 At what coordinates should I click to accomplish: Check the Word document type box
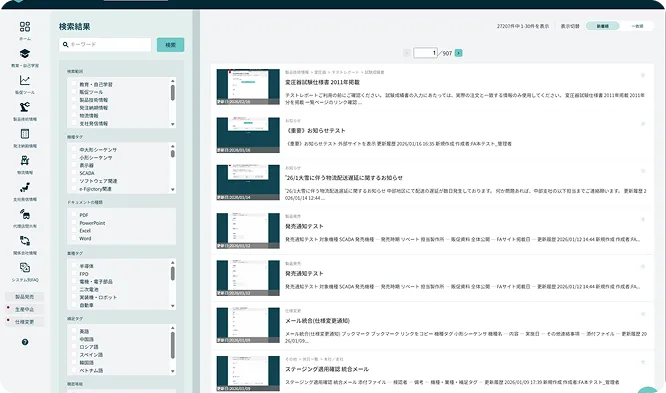pos(74,238)
